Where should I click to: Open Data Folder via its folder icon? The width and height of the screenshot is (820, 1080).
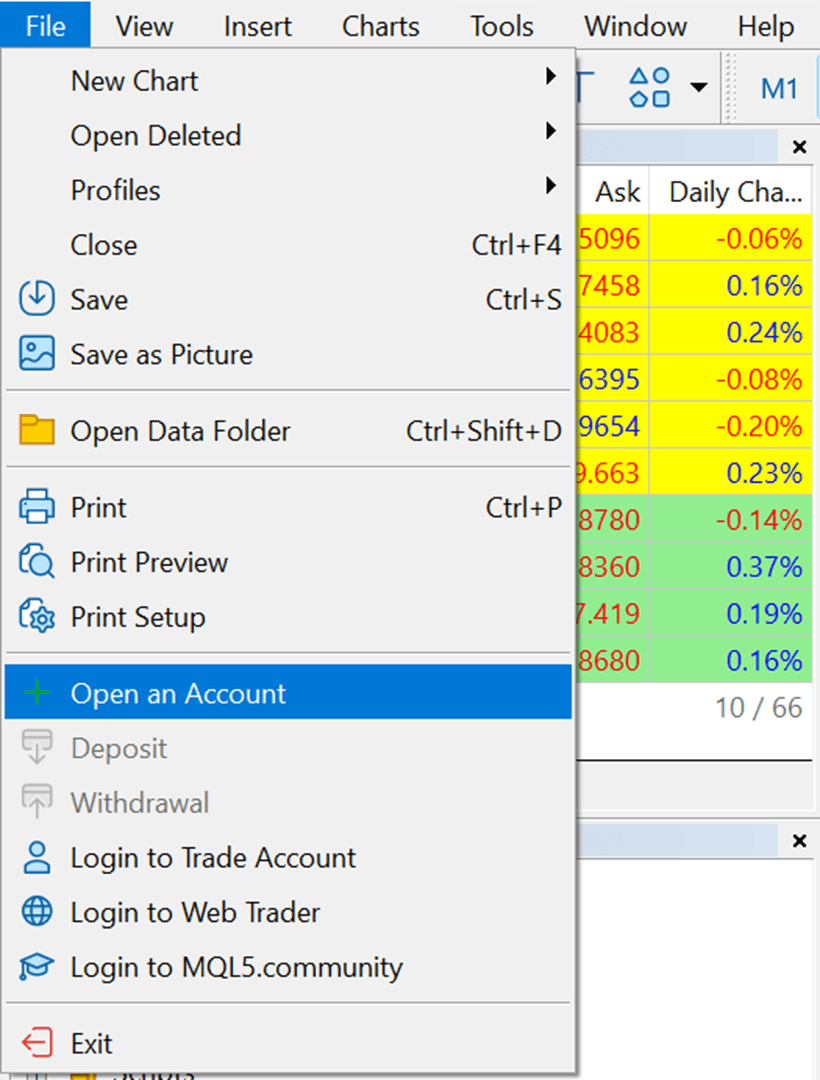coord(37,432)
